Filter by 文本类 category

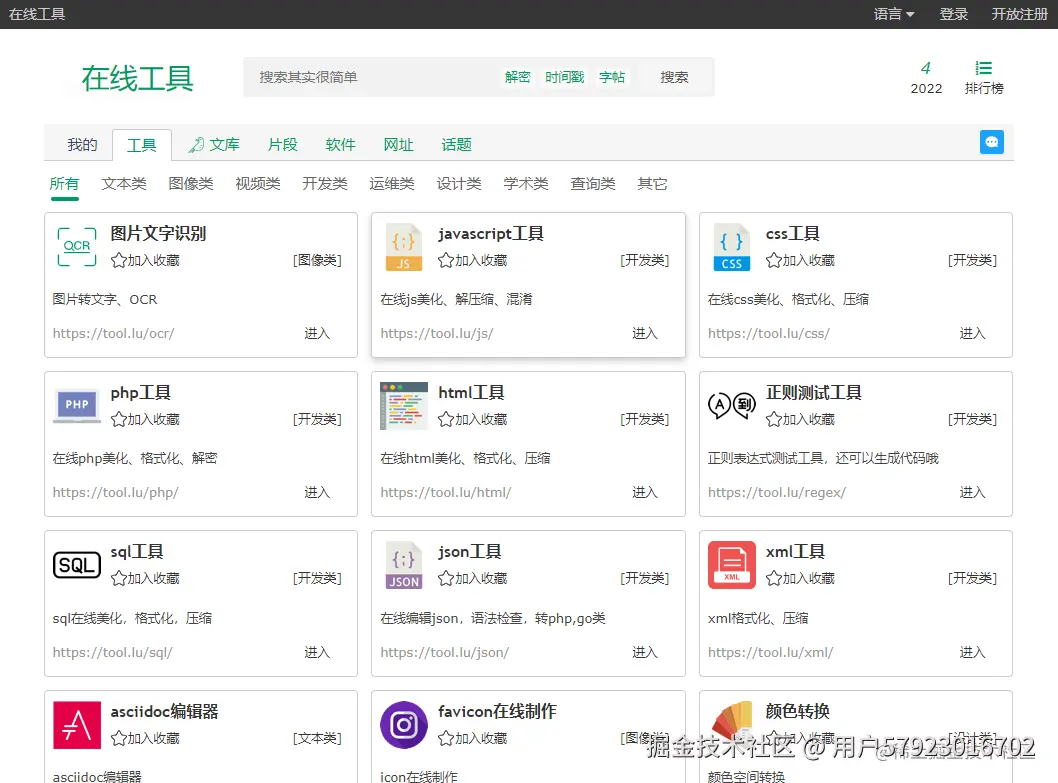[123, 184]
